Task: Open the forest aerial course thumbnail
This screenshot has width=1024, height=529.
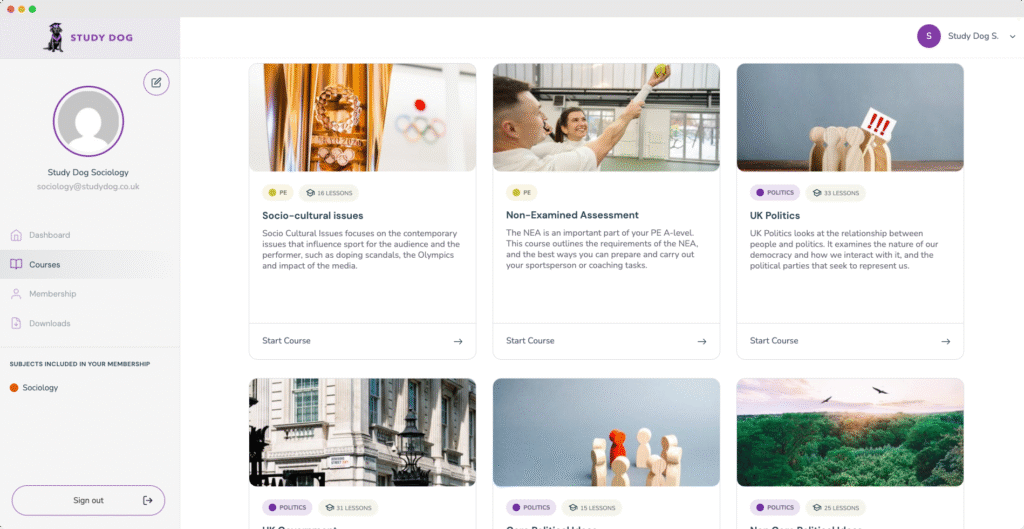Action: [850, 432]
